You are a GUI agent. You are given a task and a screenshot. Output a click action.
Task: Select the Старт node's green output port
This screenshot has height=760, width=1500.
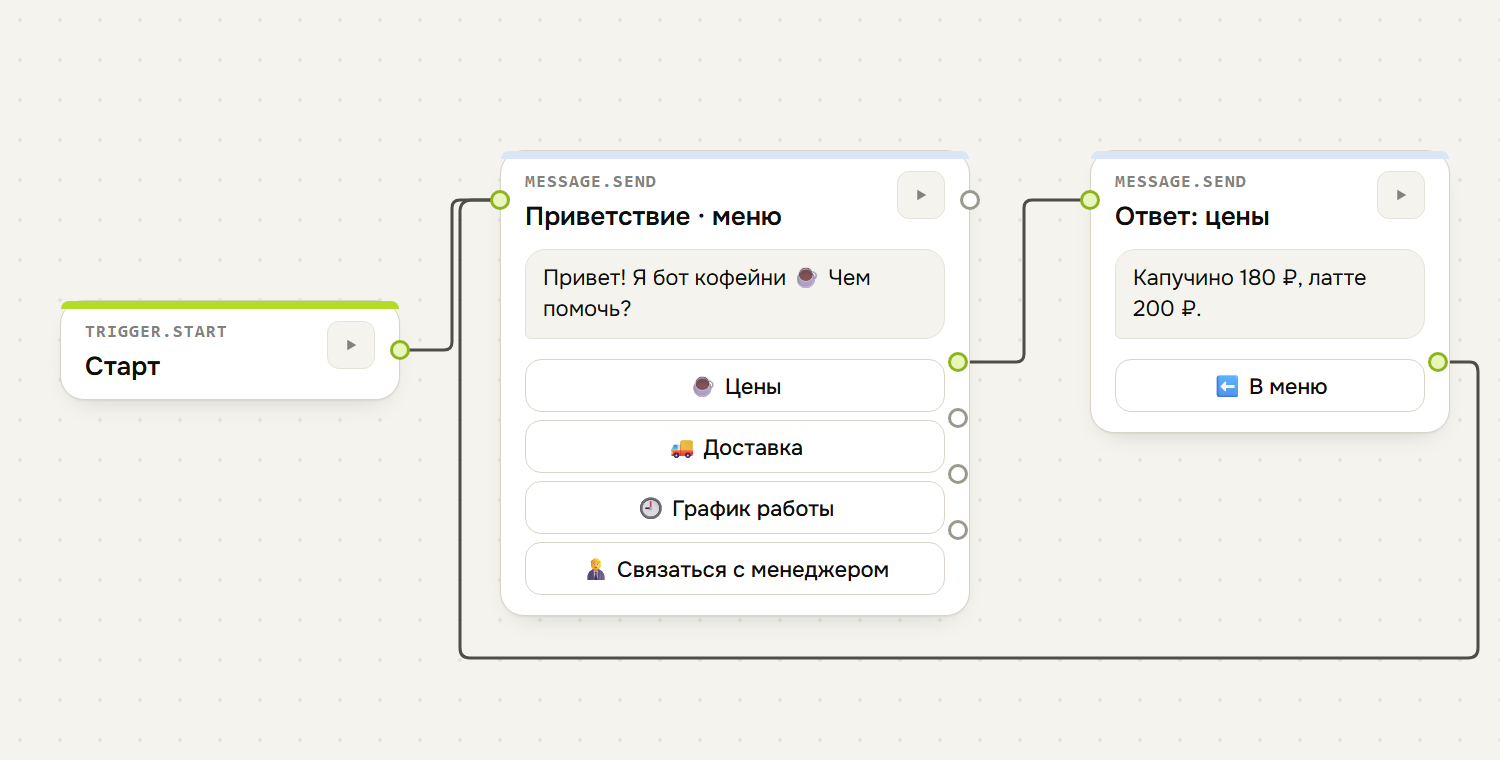click(x=400, y=350)
